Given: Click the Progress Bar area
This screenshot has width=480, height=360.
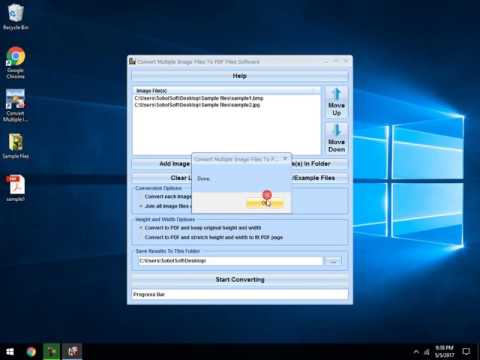Looking at the screenshot, I should pyautogui.click(x=240, y=294).
